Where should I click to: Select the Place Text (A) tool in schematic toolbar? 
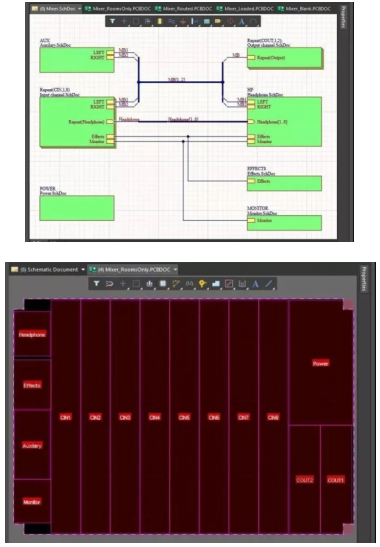click(241, 22)
